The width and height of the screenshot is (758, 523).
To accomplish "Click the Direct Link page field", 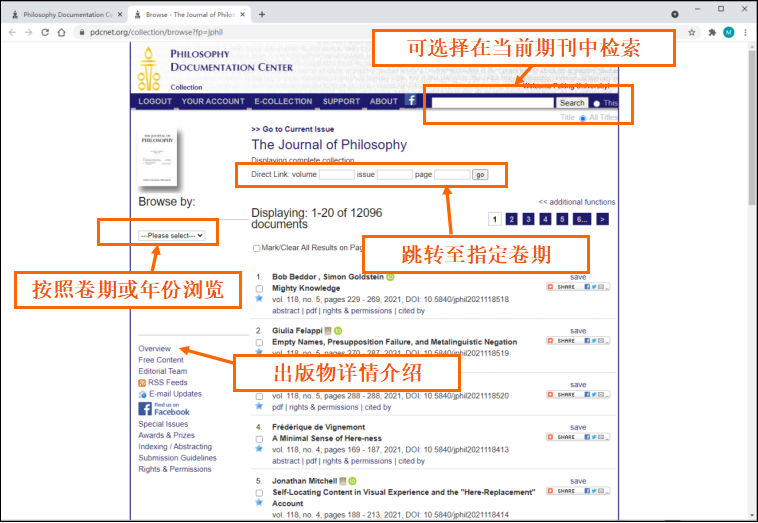I will 452,174.
